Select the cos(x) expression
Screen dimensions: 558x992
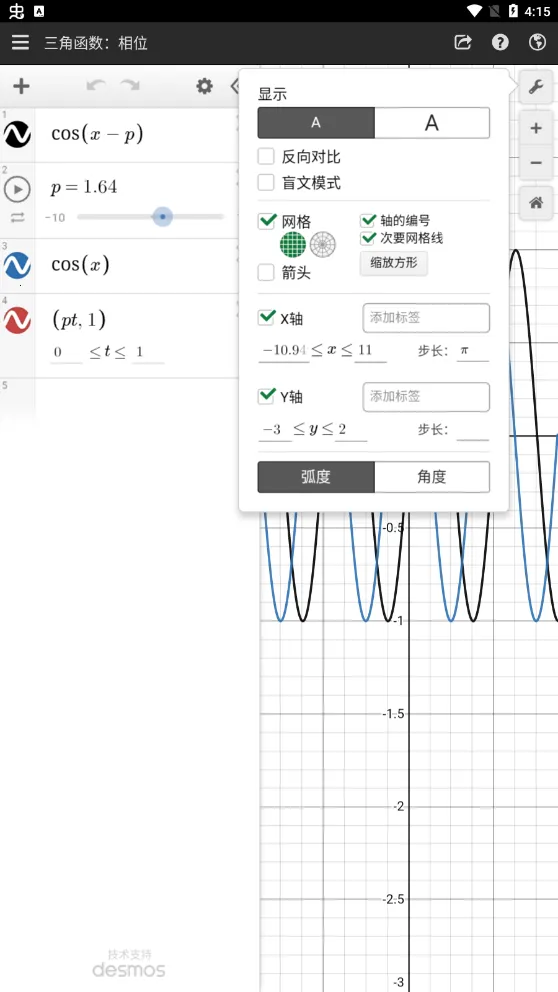click(x=80, y=264)
